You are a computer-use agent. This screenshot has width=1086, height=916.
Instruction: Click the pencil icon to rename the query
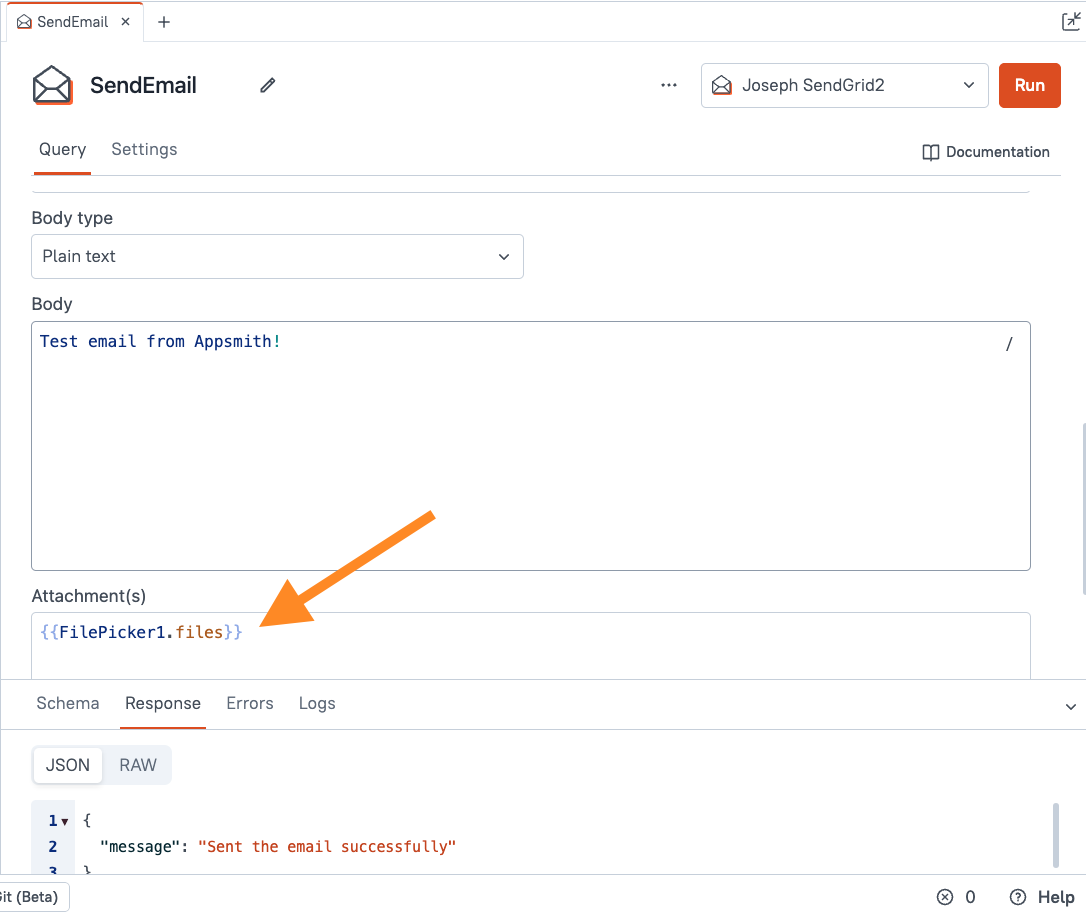[x=267, y=85]
